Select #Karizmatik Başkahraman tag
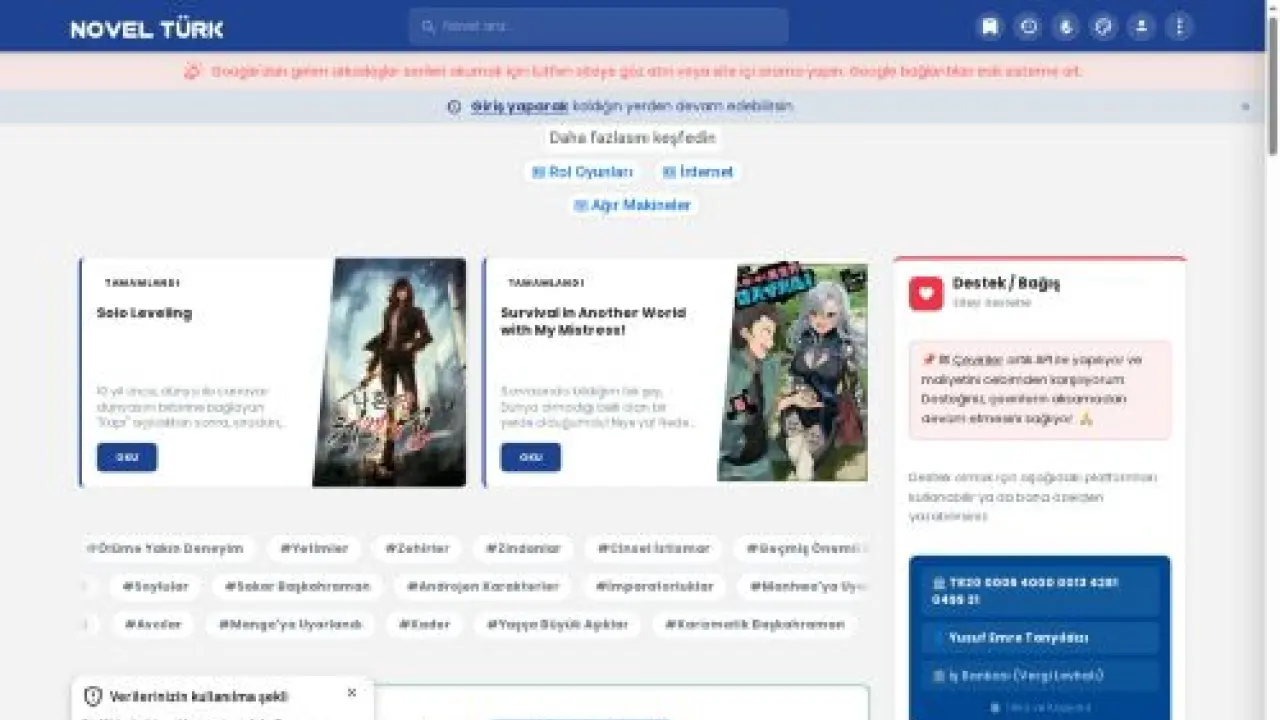 click(755, 624)
